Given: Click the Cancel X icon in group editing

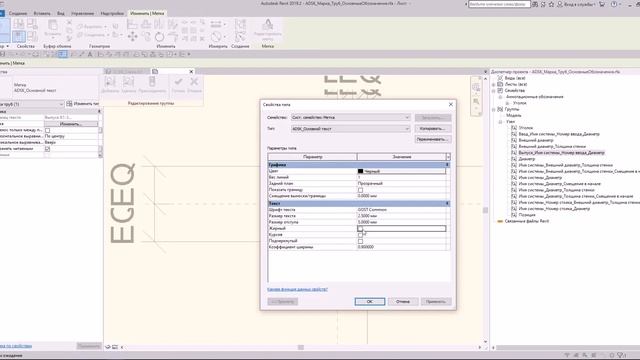Looking at the screenshot, I should tap(194, 81).
